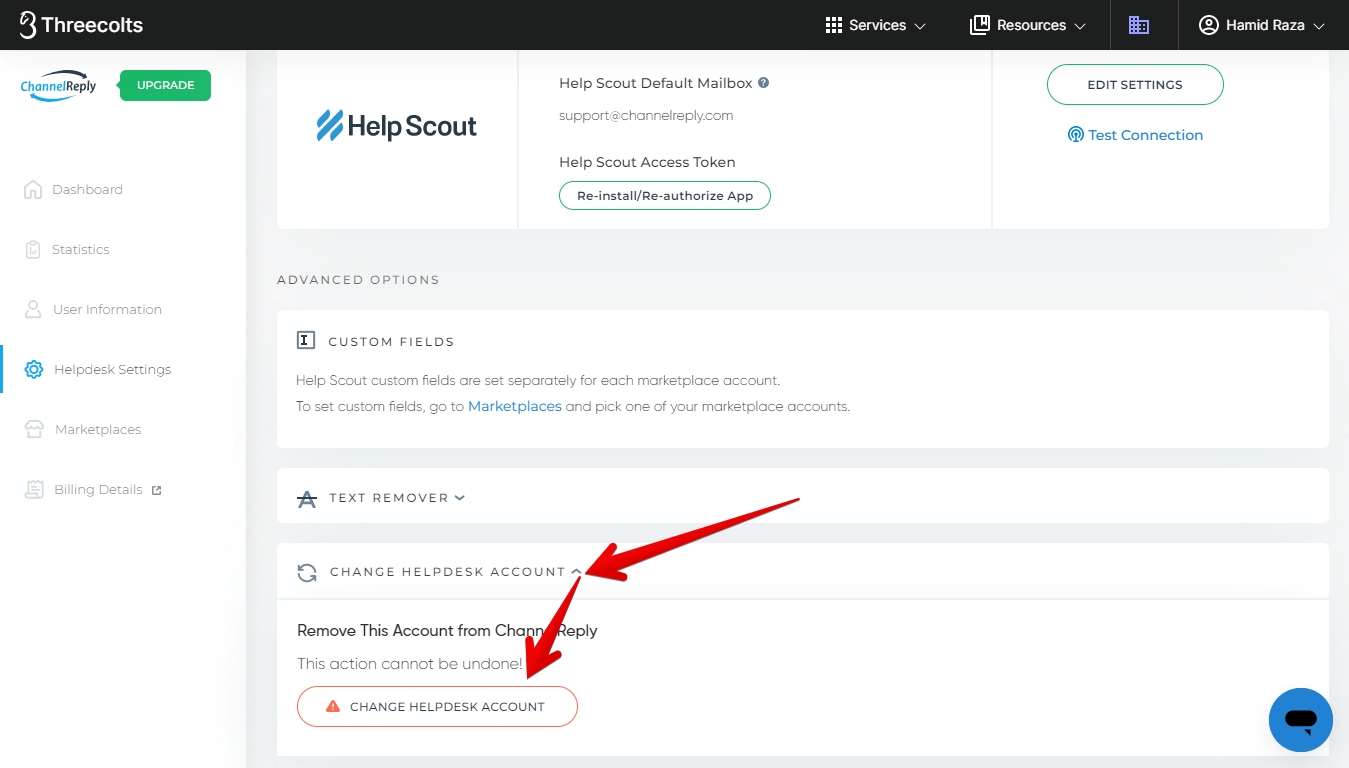Click Re-install/Re-authorize App button

pyautogui.click(x=665, y=196)
